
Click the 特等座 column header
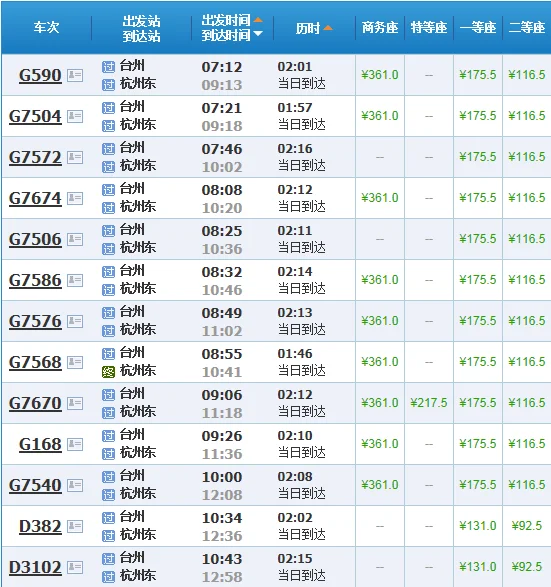coord(429,27)
